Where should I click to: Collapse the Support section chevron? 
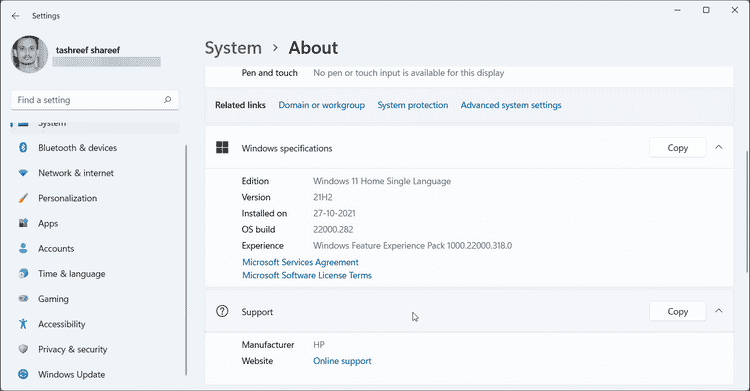[x=718, y=311]
